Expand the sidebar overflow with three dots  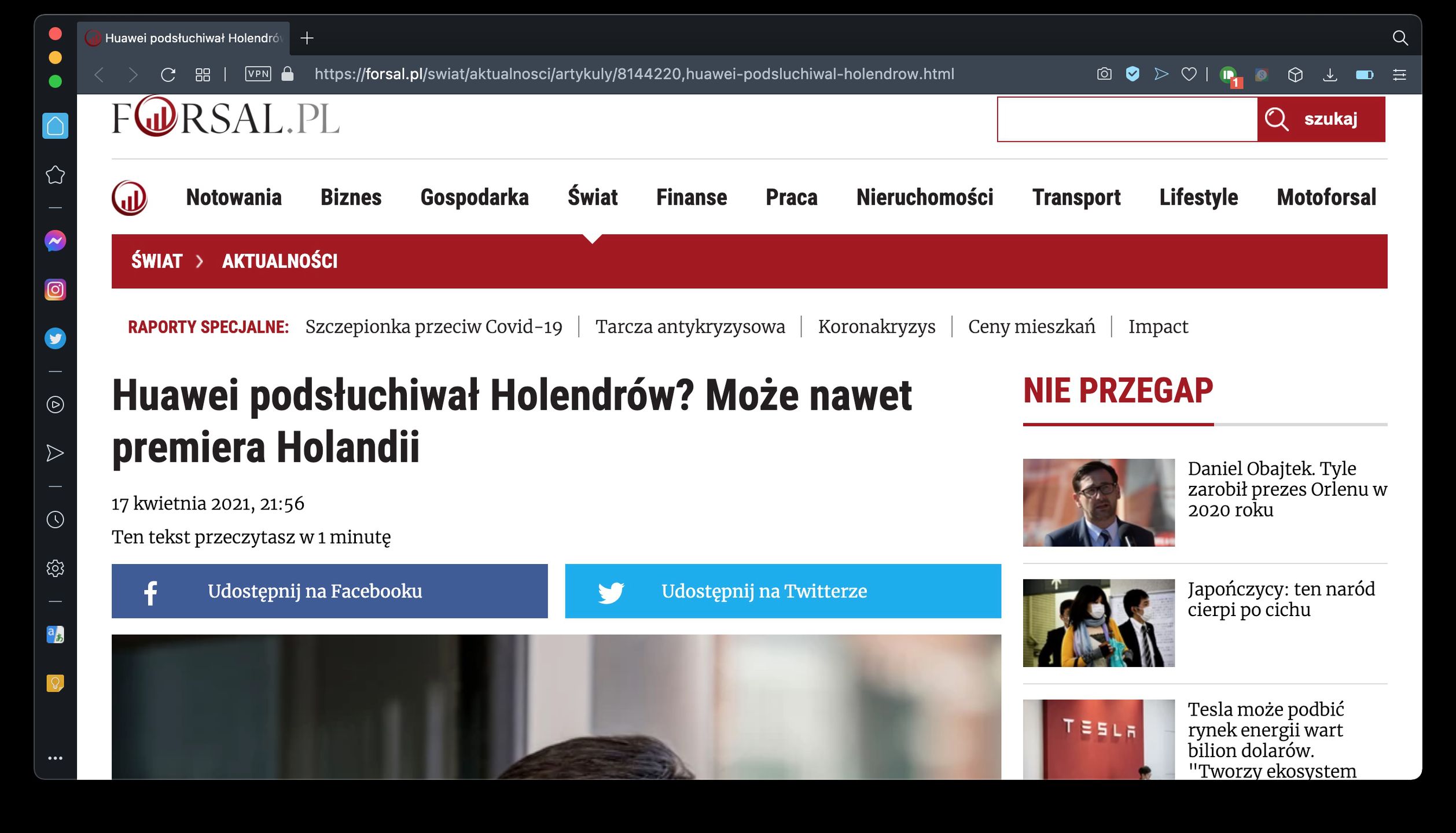click(55, 758)
